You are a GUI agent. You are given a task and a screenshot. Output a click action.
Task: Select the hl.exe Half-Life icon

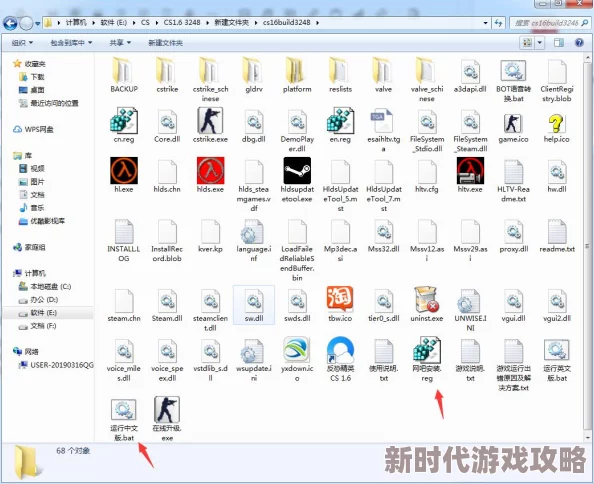(x=124, y=175)
